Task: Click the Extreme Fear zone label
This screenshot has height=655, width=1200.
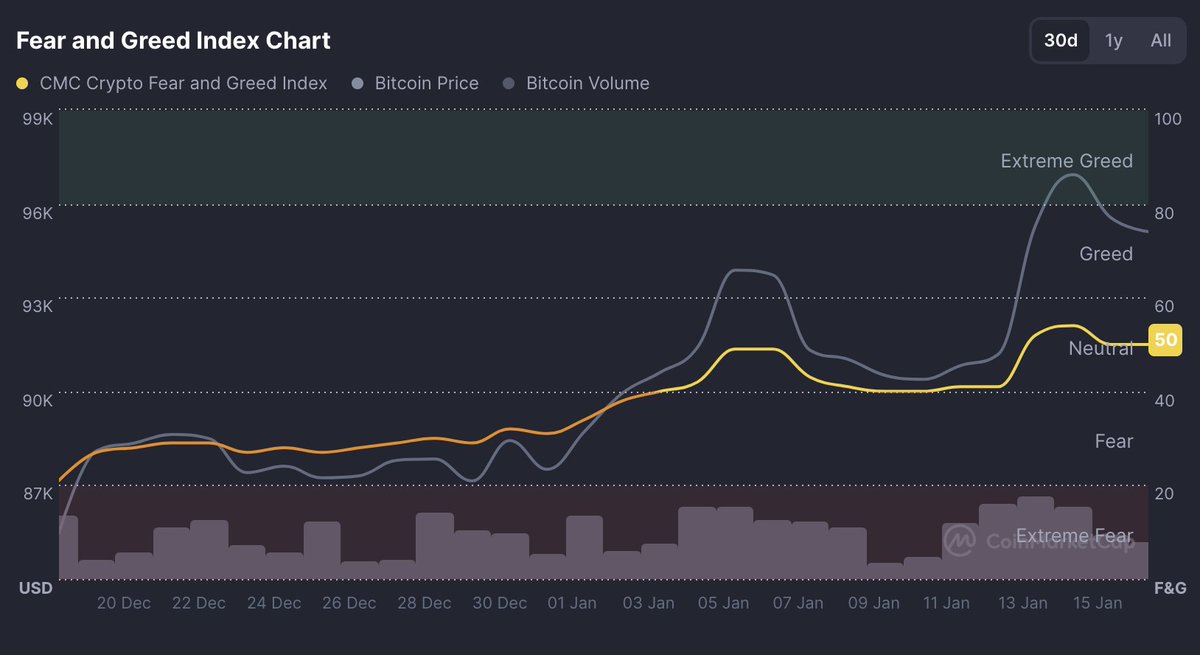Action: click(x=1074, y=536)
